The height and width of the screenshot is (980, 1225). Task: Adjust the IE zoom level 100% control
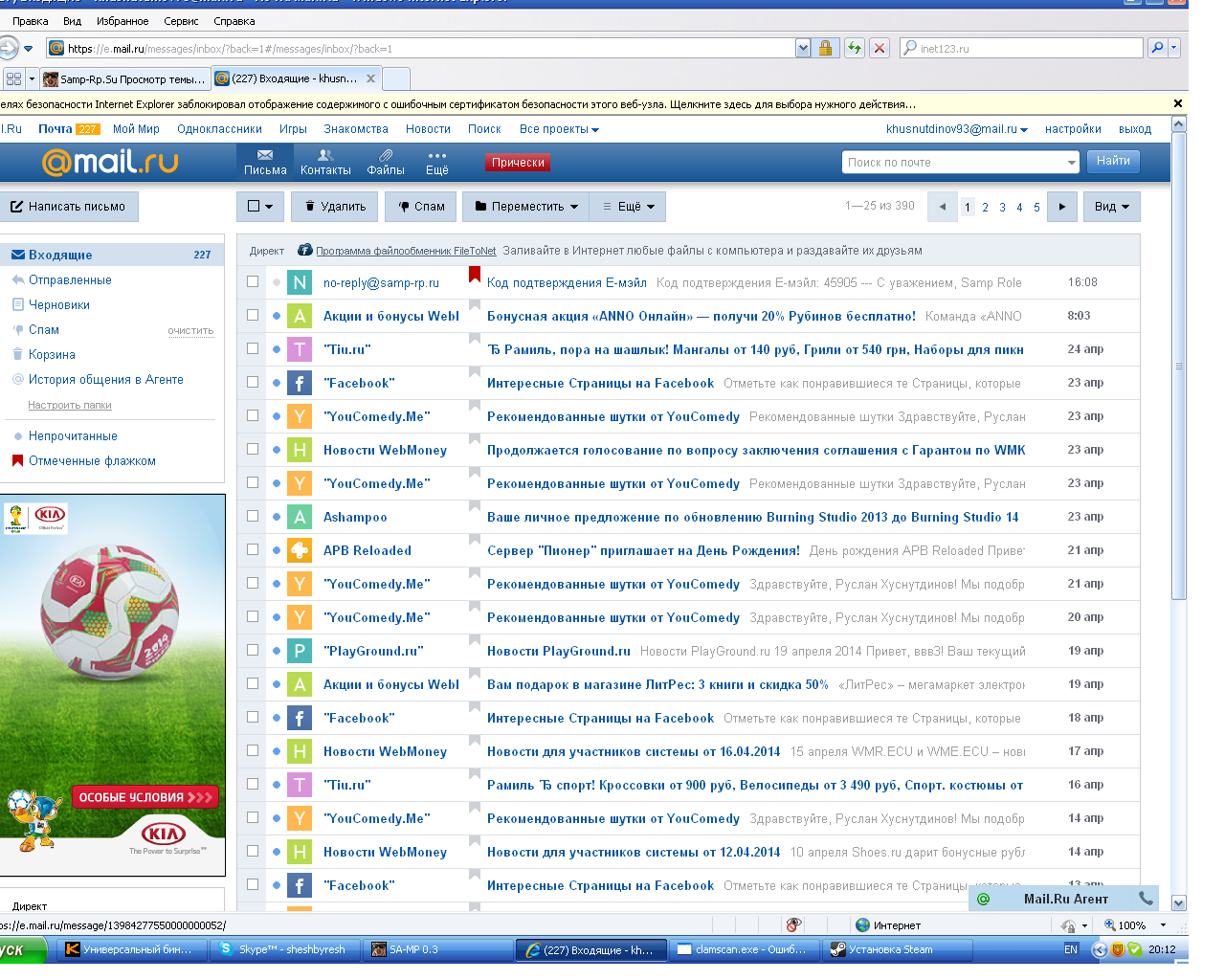click(x=1135, y=925)
